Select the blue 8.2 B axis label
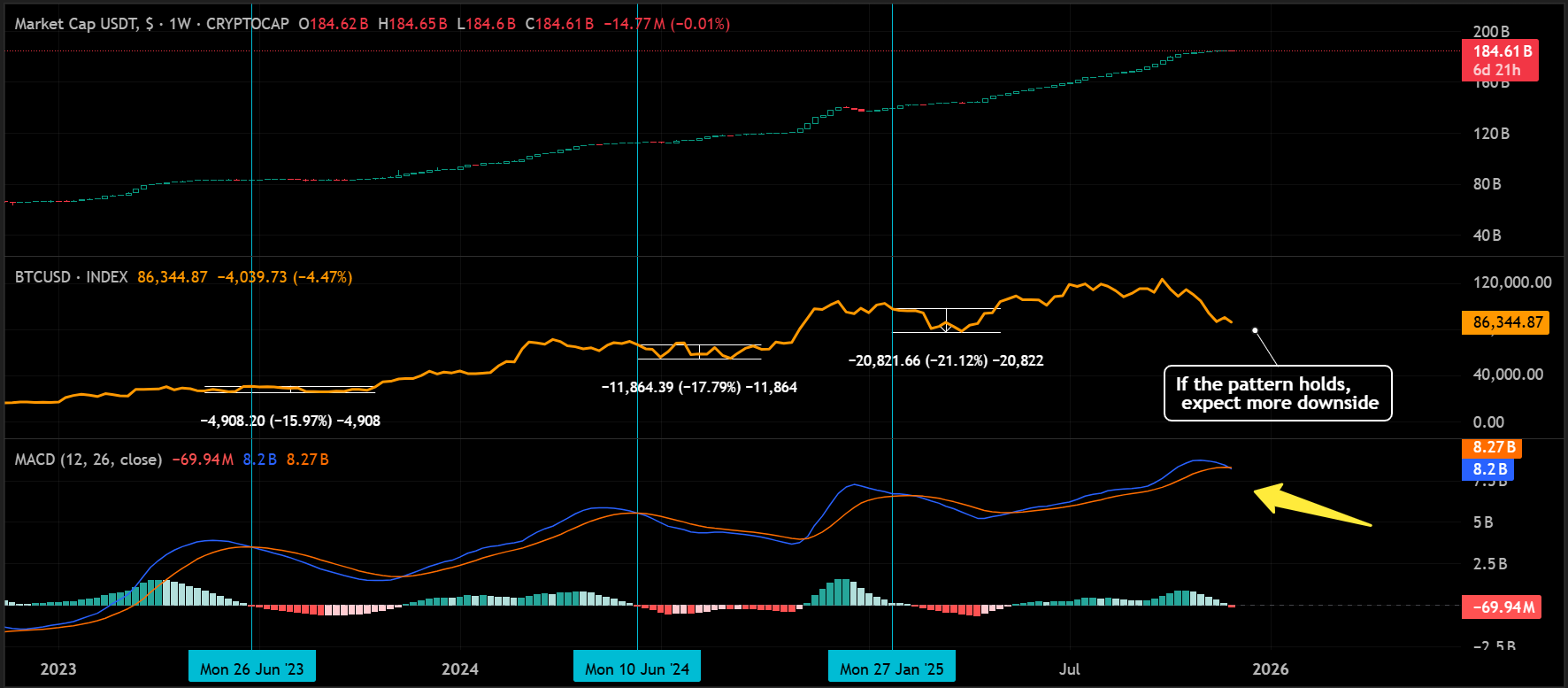This screenshot has width=1568, height=688. 1488,469
